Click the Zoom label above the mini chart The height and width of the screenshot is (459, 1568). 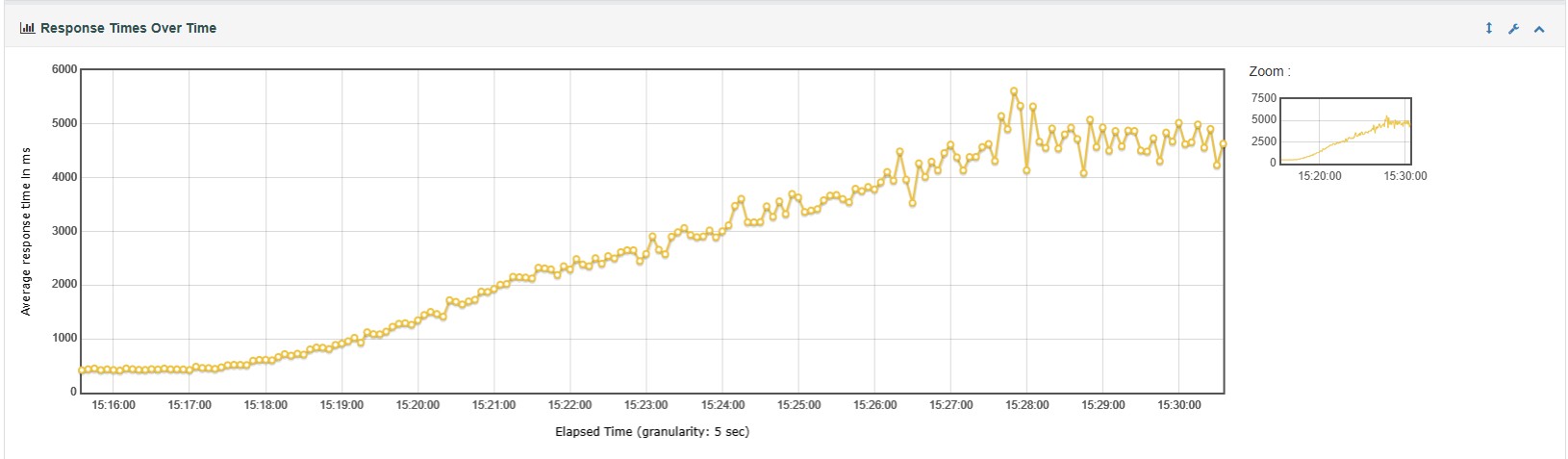point(1269,72)
